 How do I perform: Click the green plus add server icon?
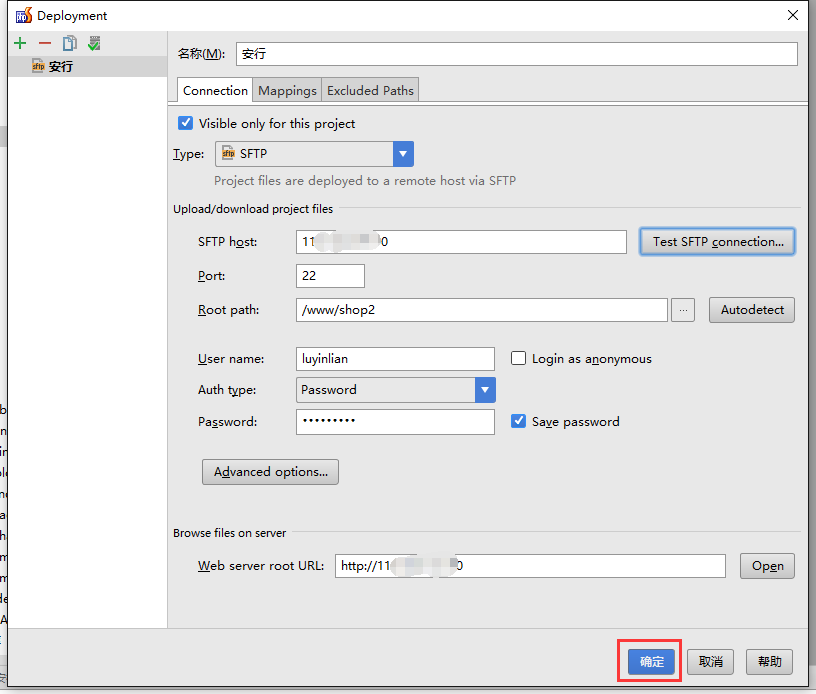click(20, 43)
